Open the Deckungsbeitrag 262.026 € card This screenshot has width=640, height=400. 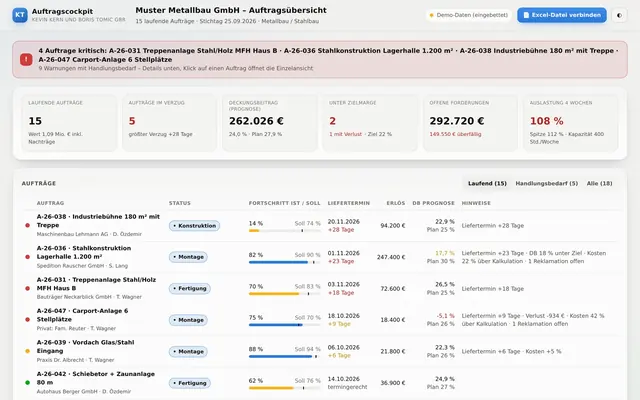pos(270,122)
